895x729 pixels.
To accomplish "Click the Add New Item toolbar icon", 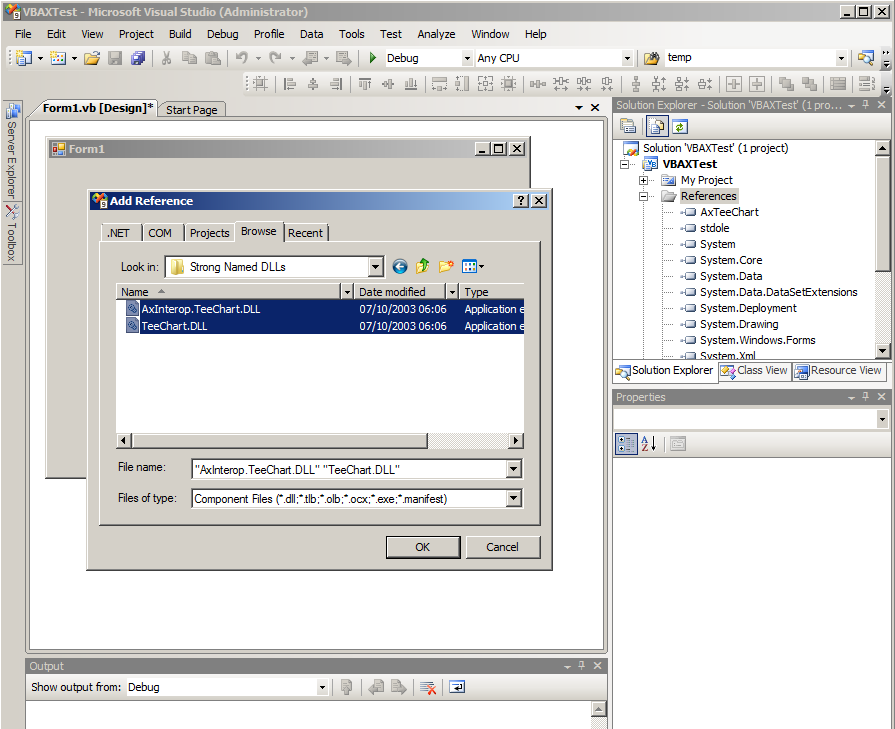I will coord(58,58).
